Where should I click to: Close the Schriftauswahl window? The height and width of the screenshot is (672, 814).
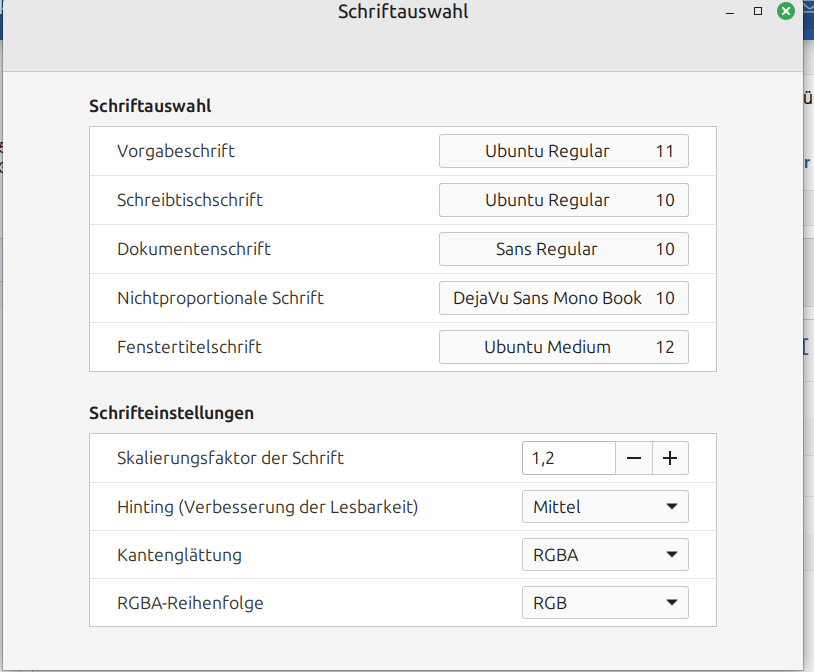(786, 11)
